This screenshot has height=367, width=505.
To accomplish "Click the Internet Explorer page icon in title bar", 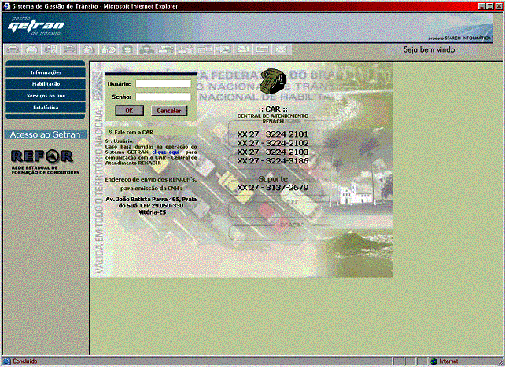I will (x=6, y=6).
